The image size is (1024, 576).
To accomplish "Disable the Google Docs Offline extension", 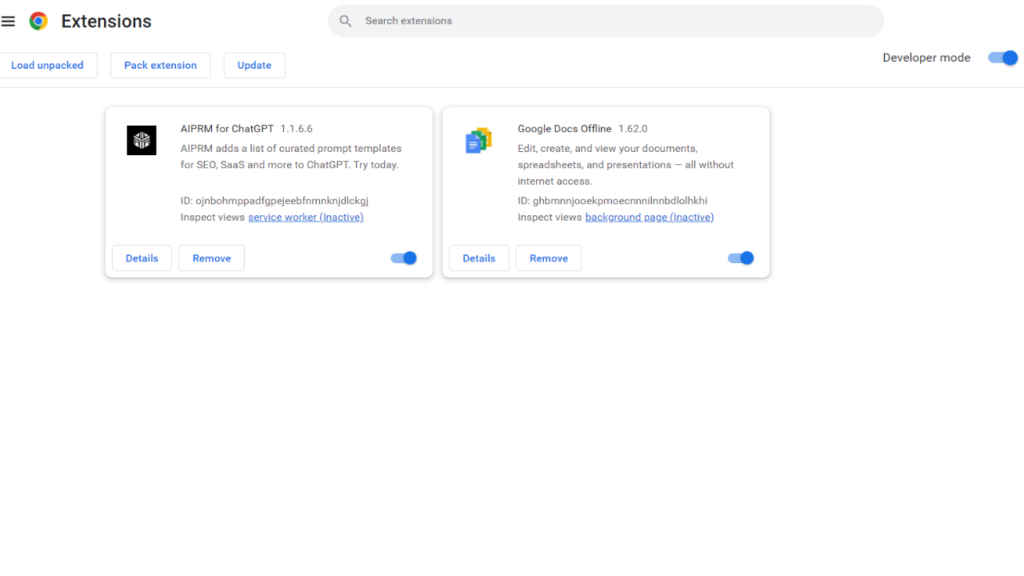I will click(x=741, y=258).
